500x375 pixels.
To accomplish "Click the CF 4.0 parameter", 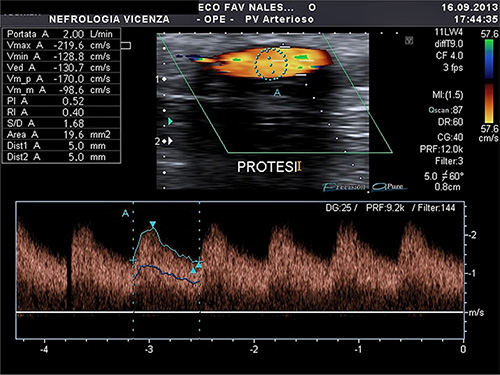I will pos(449,56).
